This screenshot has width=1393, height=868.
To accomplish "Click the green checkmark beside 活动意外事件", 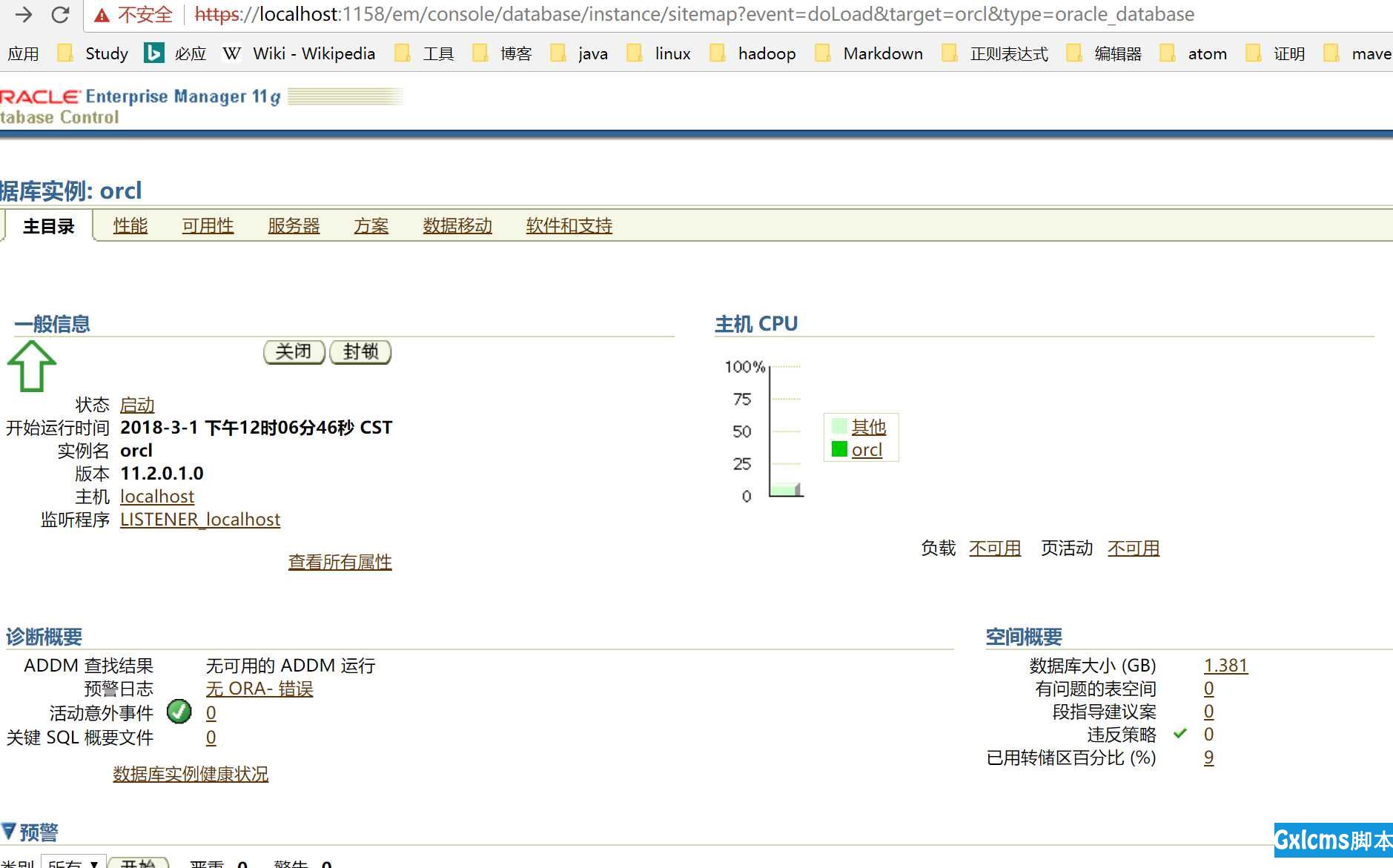I will [179, 712].
